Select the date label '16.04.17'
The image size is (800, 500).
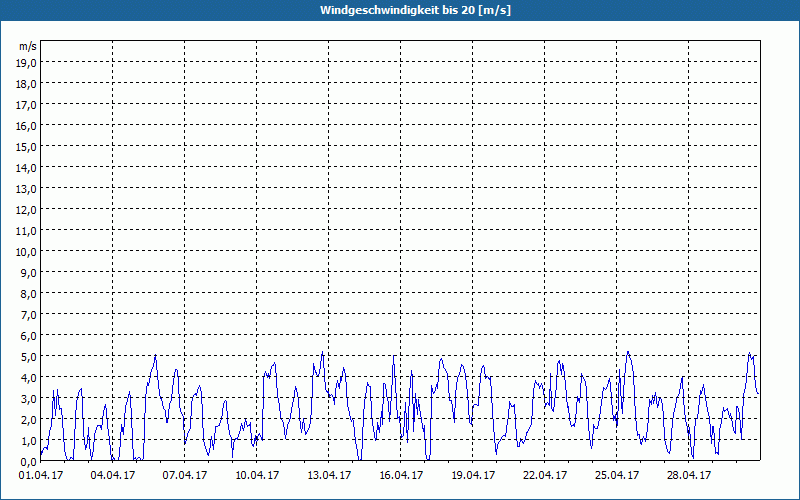click(x=401, y=475)
